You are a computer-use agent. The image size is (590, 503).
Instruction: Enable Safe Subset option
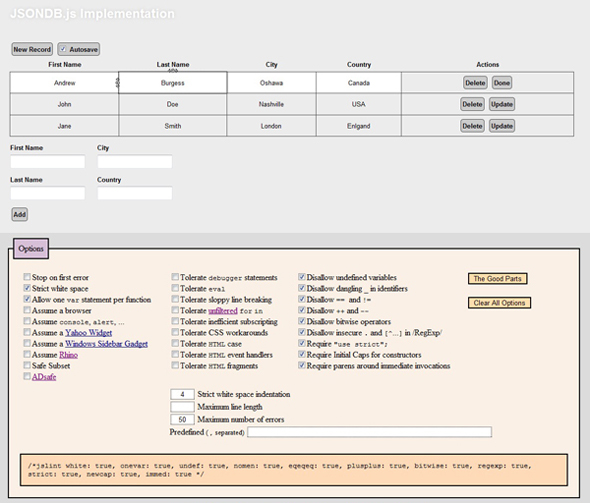point(27,365)
